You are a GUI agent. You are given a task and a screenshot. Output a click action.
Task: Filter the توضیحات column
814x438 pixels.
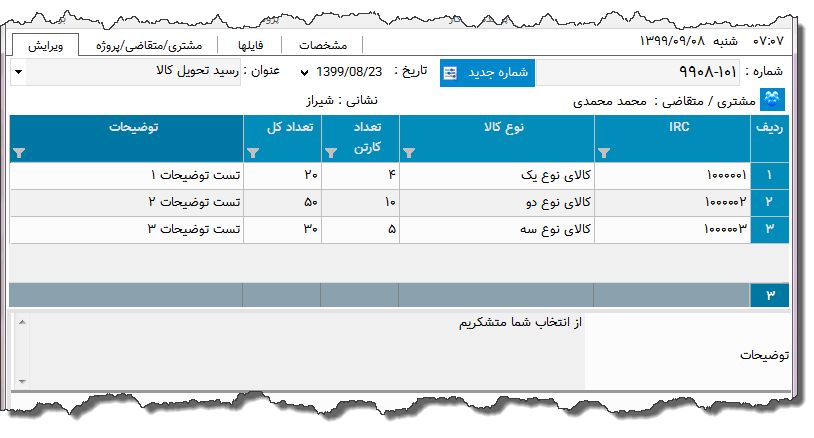click(x=19, y=153)
